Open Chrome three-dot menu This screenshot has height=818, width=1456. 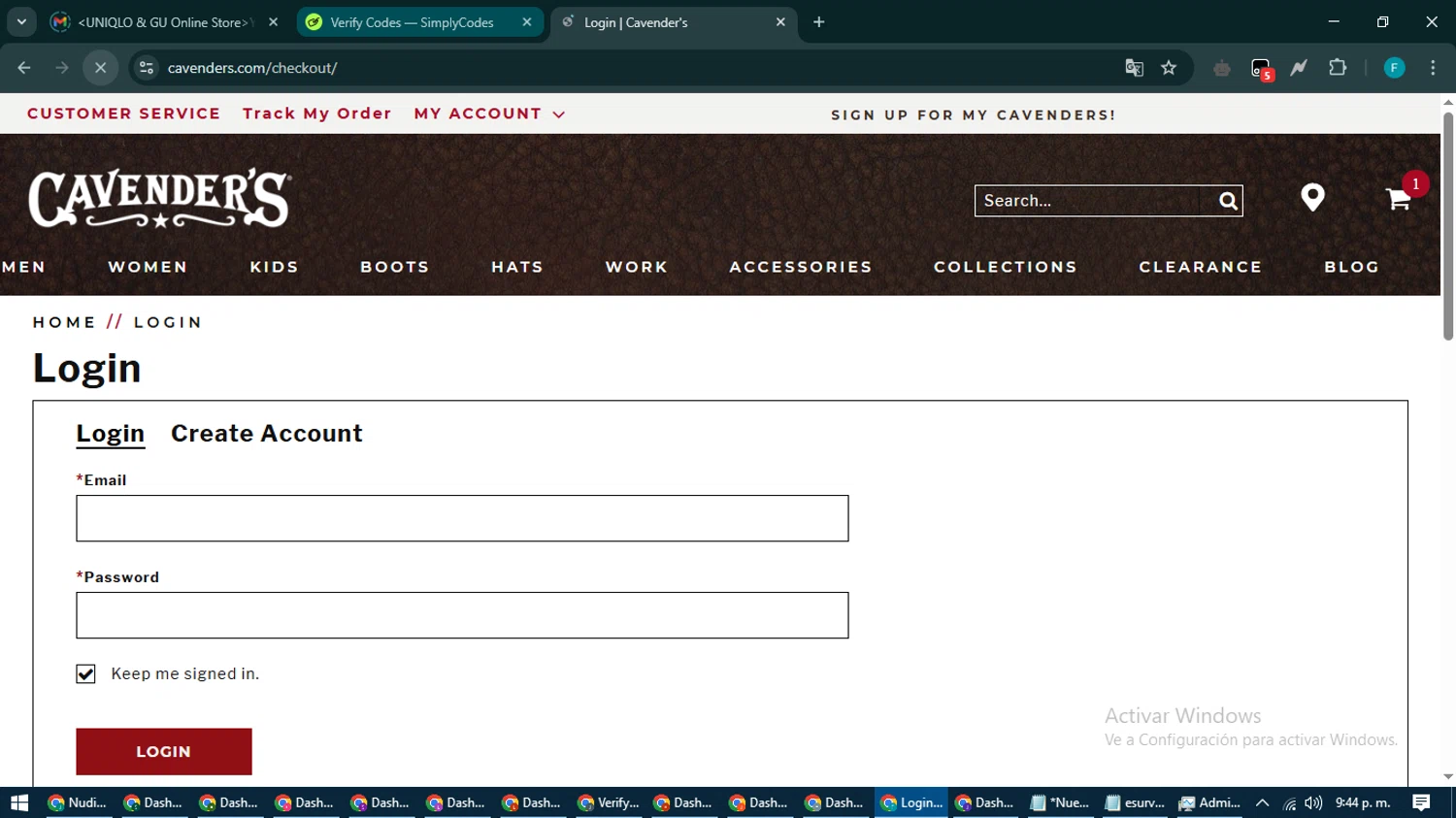(1433, 68)
